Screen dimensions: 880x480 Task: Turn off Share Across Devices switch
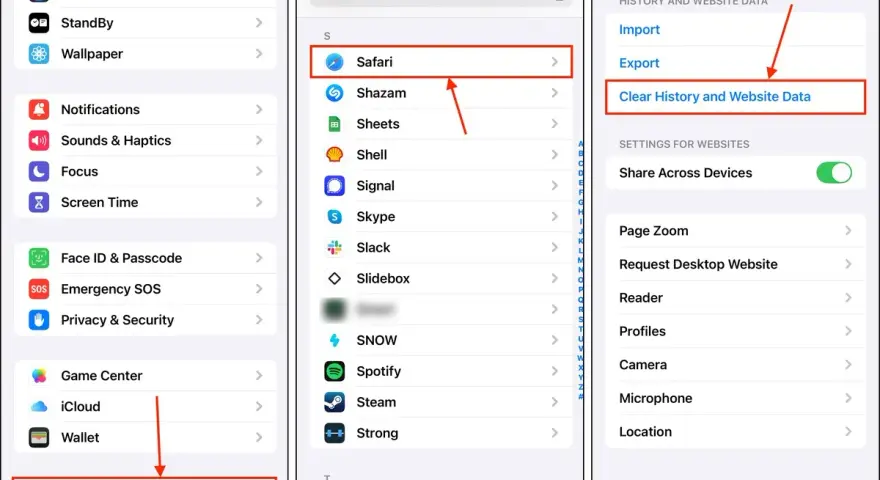[x=834, y=173]
